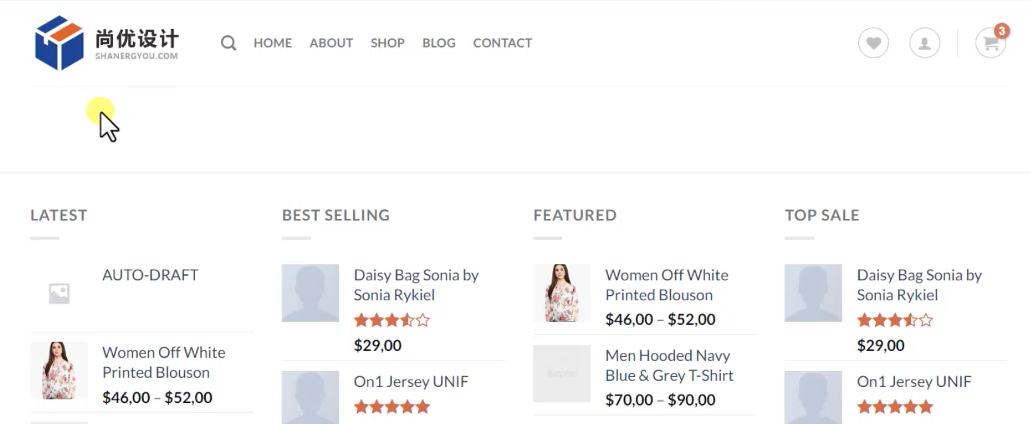This screenshot has height=424, width=1031.
Task: Click the search magnifier icon
Action: pos(229,43)
